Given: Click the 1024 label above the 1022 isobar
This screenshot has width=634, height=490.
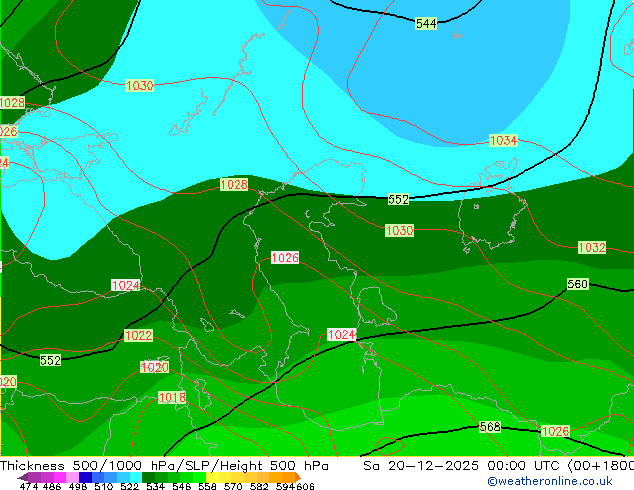Looking at the screenshot, I should (x=126, y=285).
